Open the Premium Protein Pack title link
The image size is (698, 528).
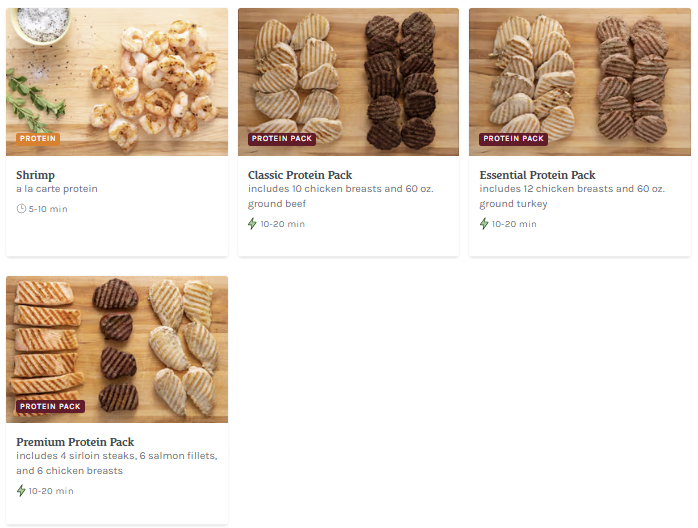75,442
